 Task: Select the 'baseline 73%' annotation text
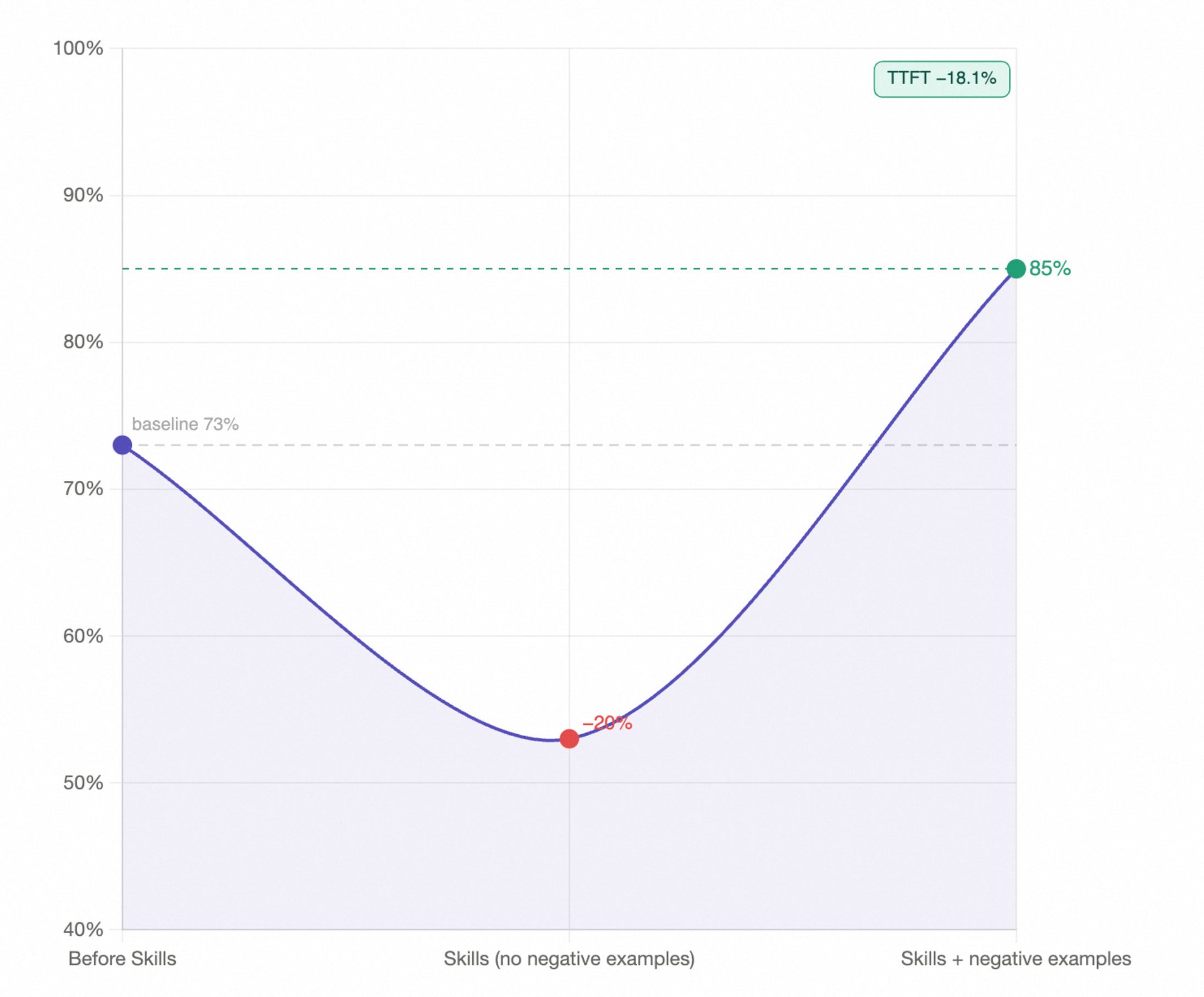tap(185, 424)
